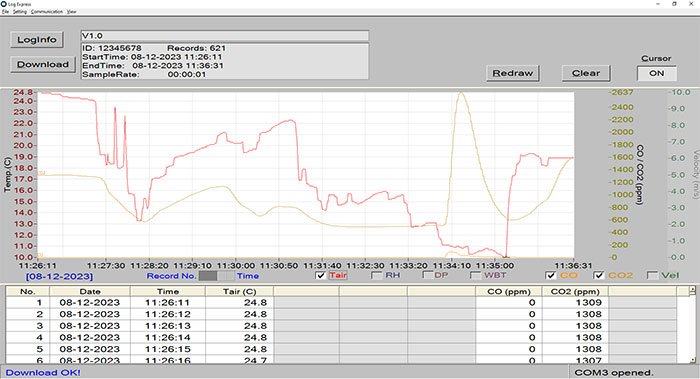Uncheck the Tair checkbox
The image size is (700, 379).
pos(321,275)
